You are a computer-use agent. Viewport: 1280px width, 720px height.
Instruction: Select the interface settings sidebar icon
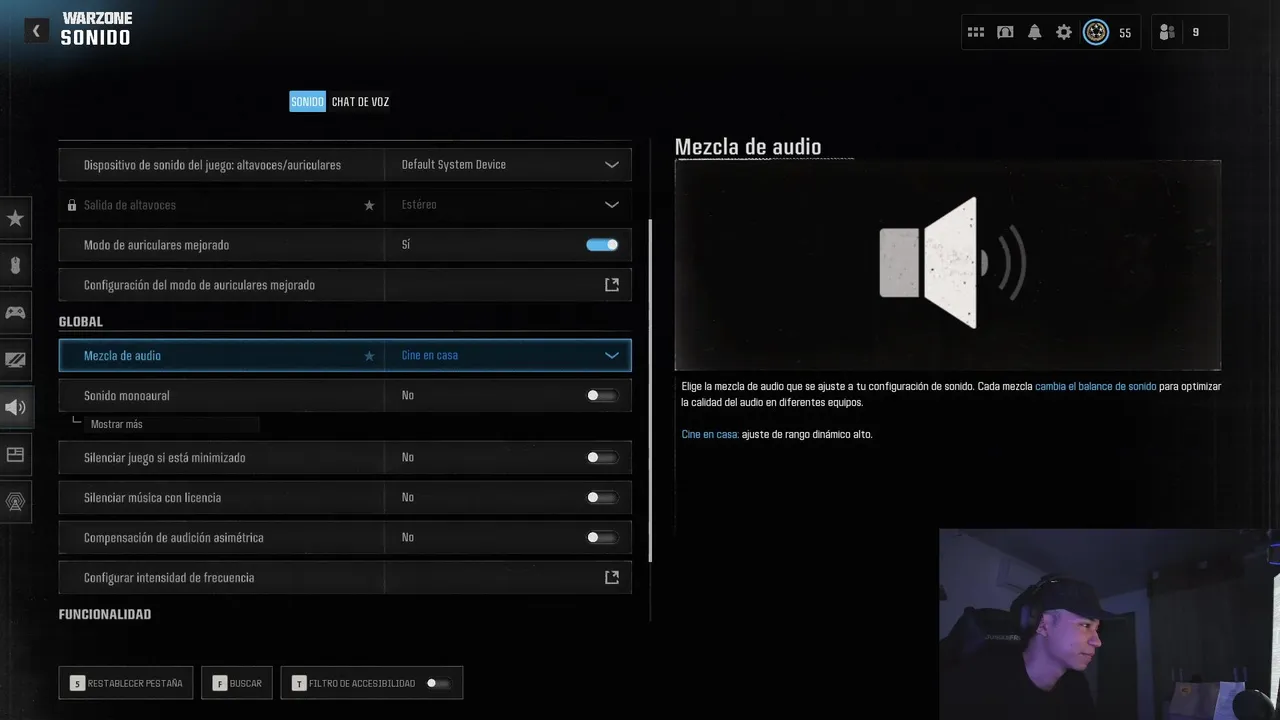pyautogui.click(x=15, y=454)
